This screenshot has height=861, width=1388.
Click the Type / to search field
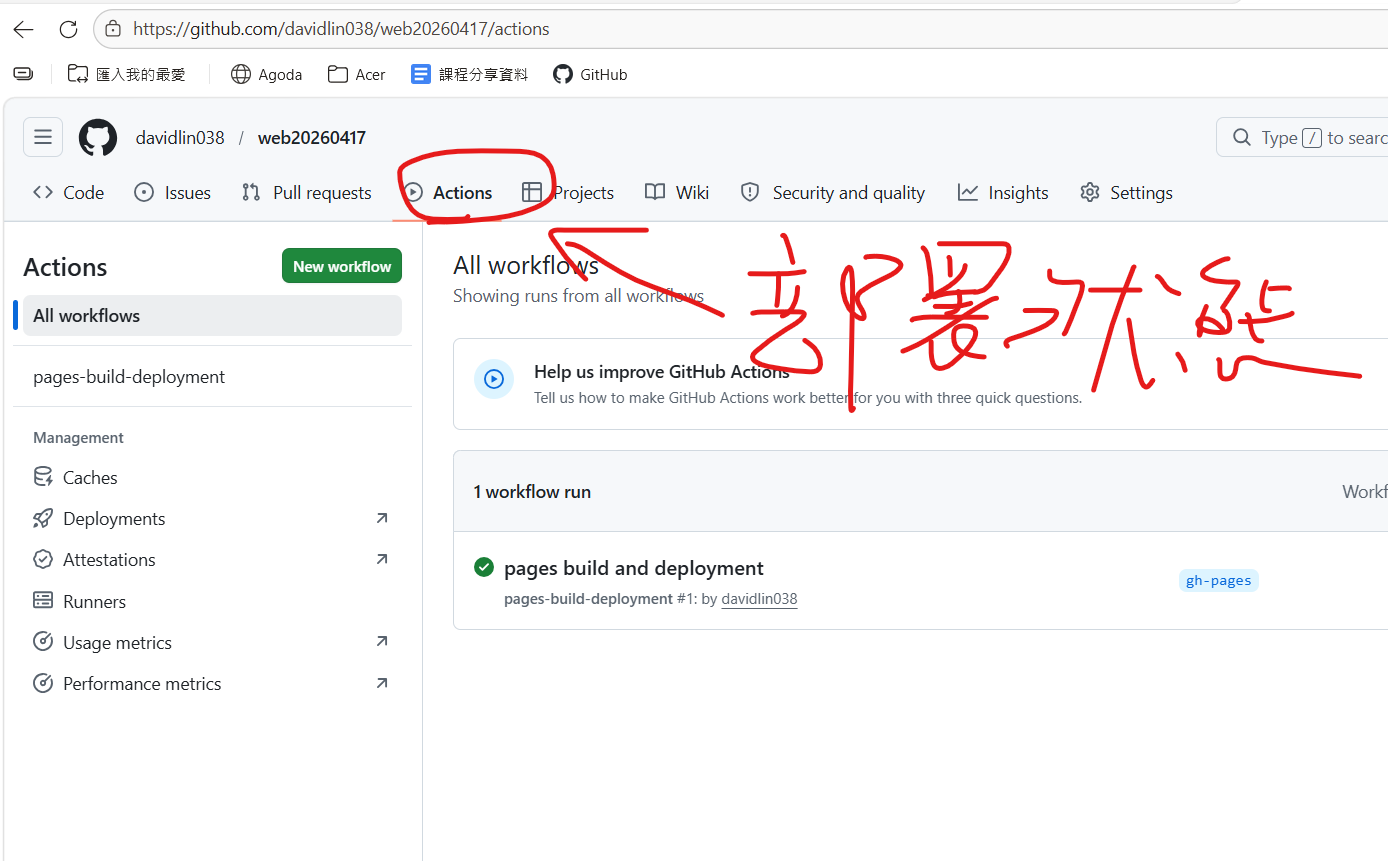click(1310, 138)
